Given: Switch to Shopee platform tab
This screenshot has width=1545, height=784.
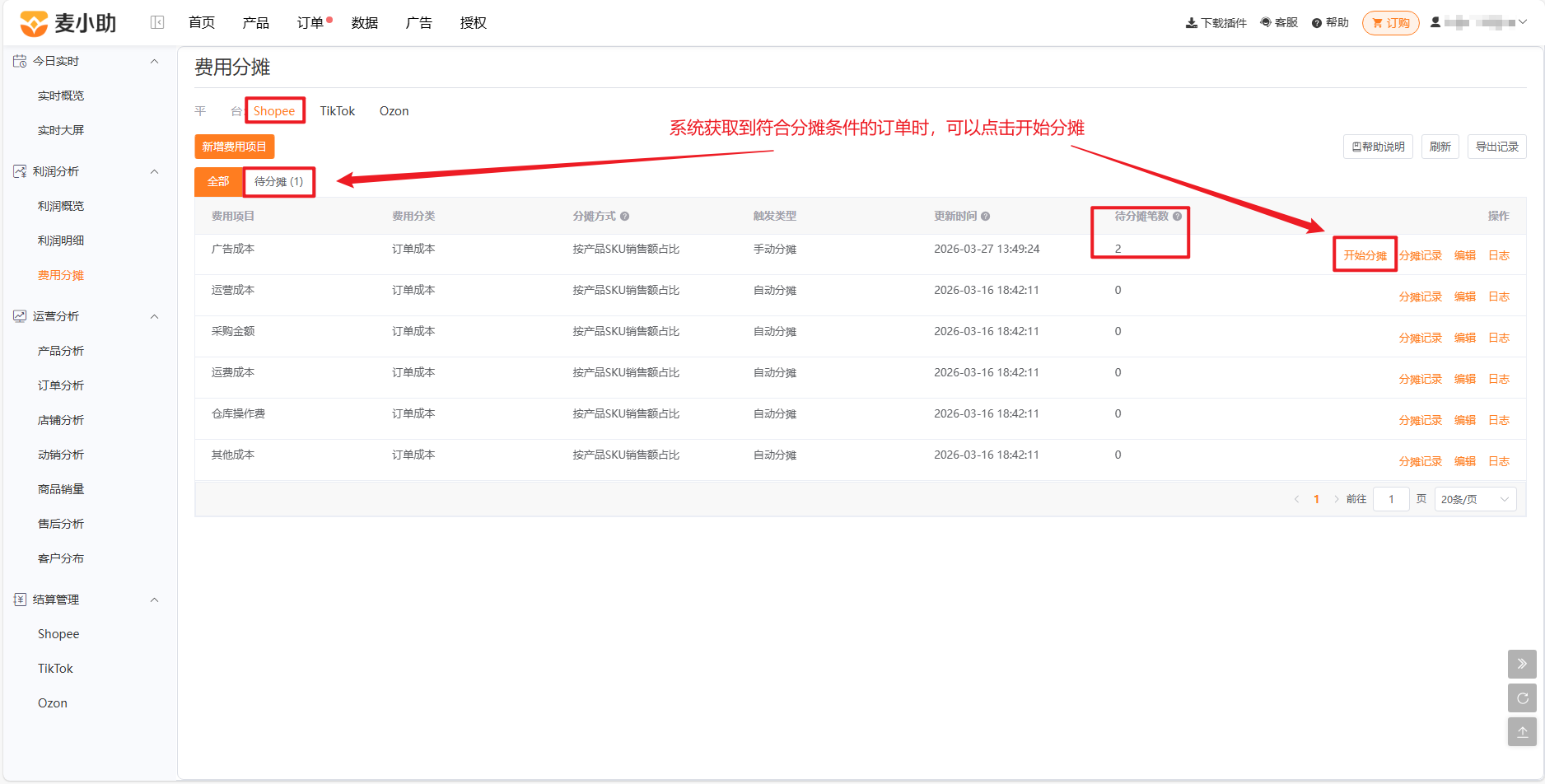Looking at the screenshot, I should 274,111.
